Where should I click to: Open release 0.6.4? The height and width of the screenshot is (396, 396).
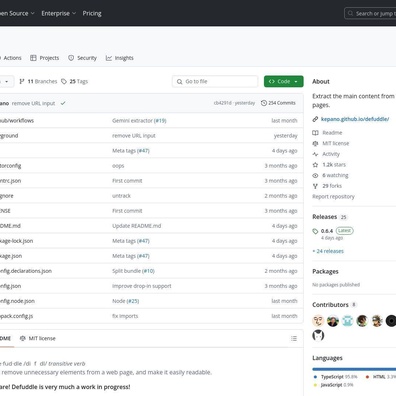pos(327,231)
